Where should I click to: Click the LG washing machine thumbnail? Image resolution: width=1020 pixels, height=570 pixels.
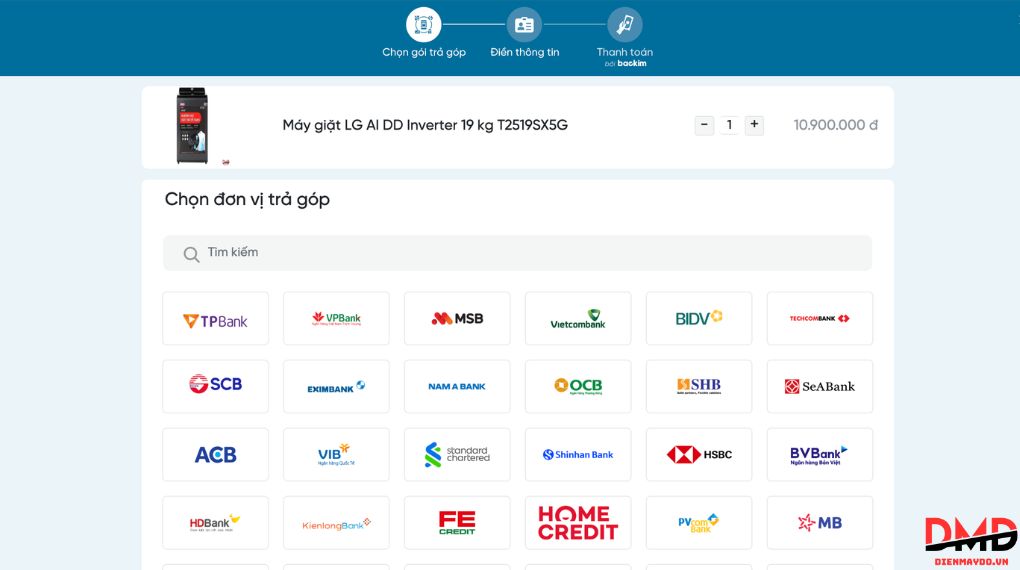[x=193, y=125]
